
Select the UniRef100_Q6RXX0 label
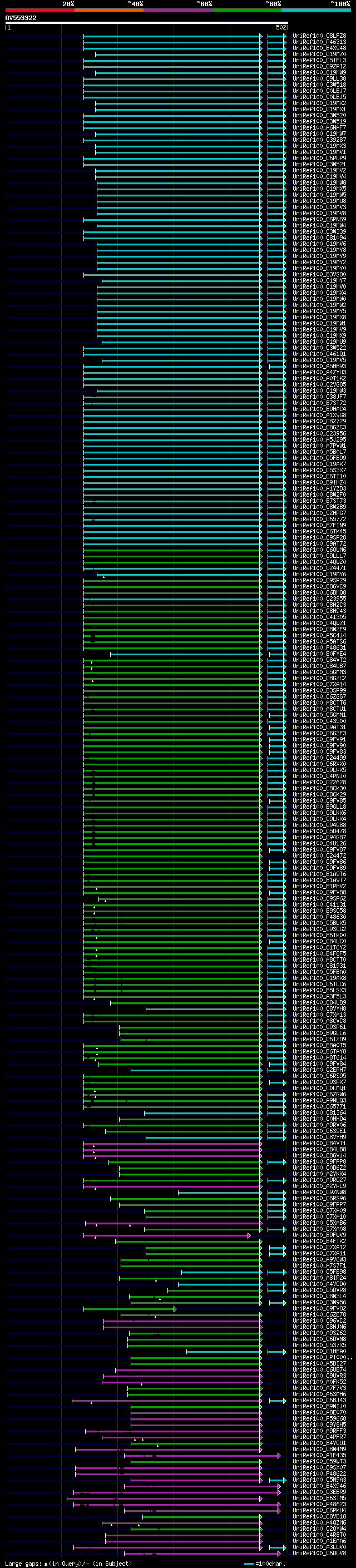(x=319, y=764)
